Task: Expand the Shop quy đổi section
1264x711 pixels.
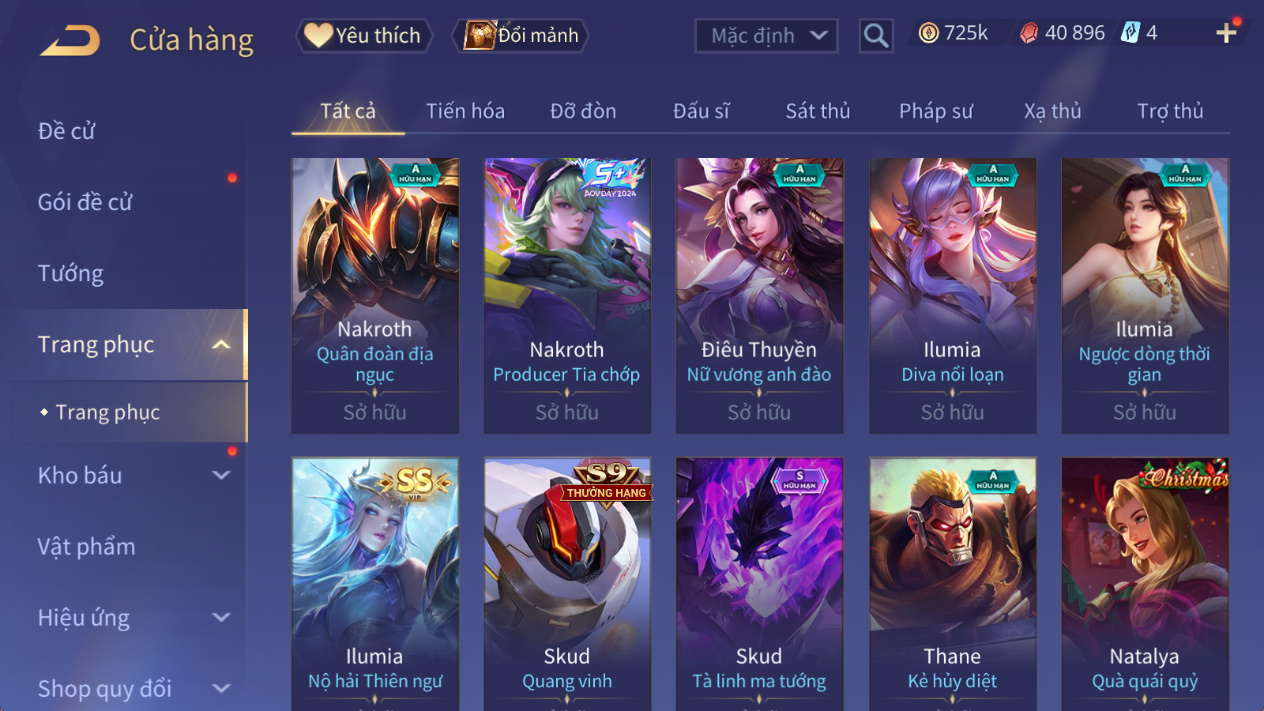Action: [221, 689]
